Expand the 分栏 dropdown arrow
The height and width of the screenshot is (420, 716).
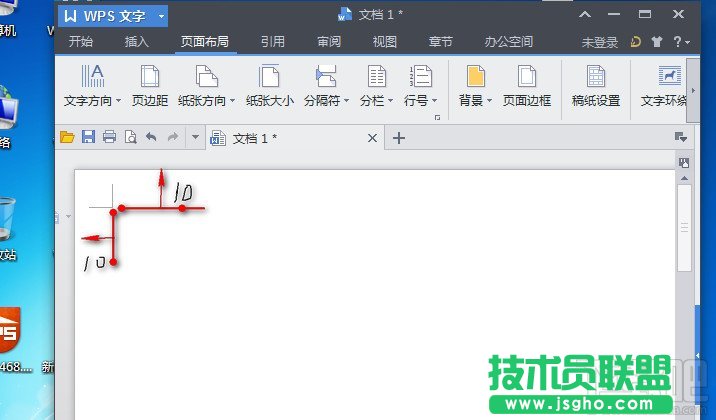pyautogui.click(x=390, y=100)
